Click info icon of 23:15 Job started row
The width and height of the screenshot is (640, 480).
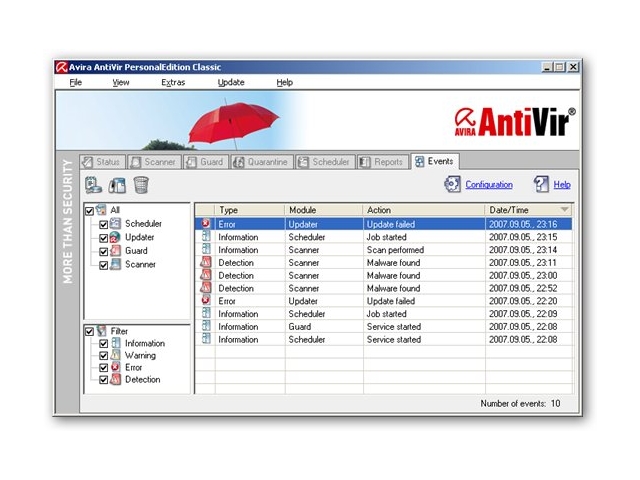tap(206, 236)
